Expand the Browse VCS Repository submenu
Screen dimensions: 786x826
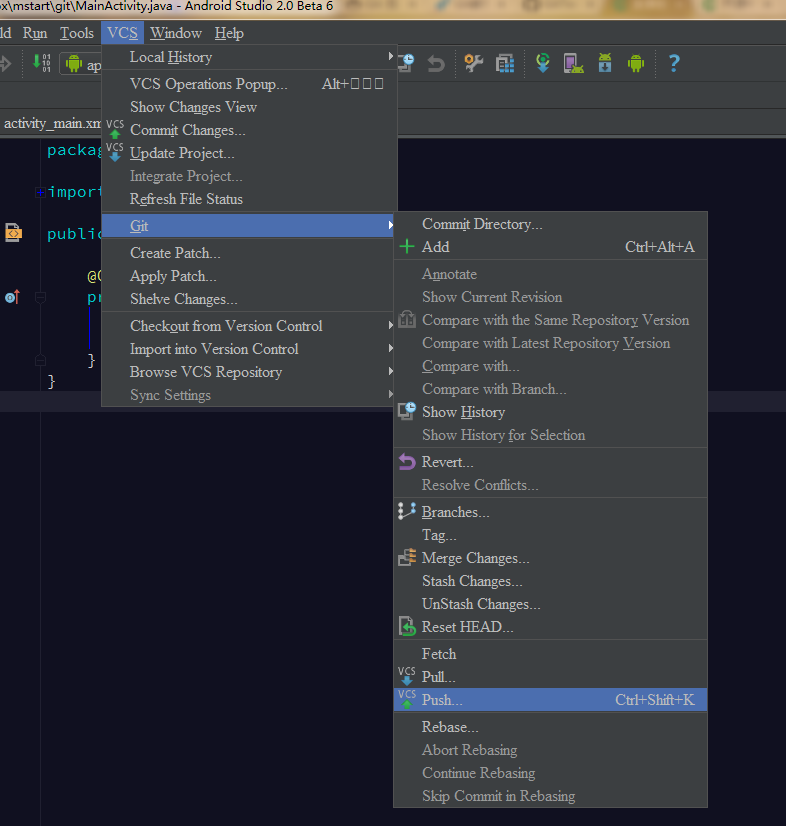coord(249,372)
